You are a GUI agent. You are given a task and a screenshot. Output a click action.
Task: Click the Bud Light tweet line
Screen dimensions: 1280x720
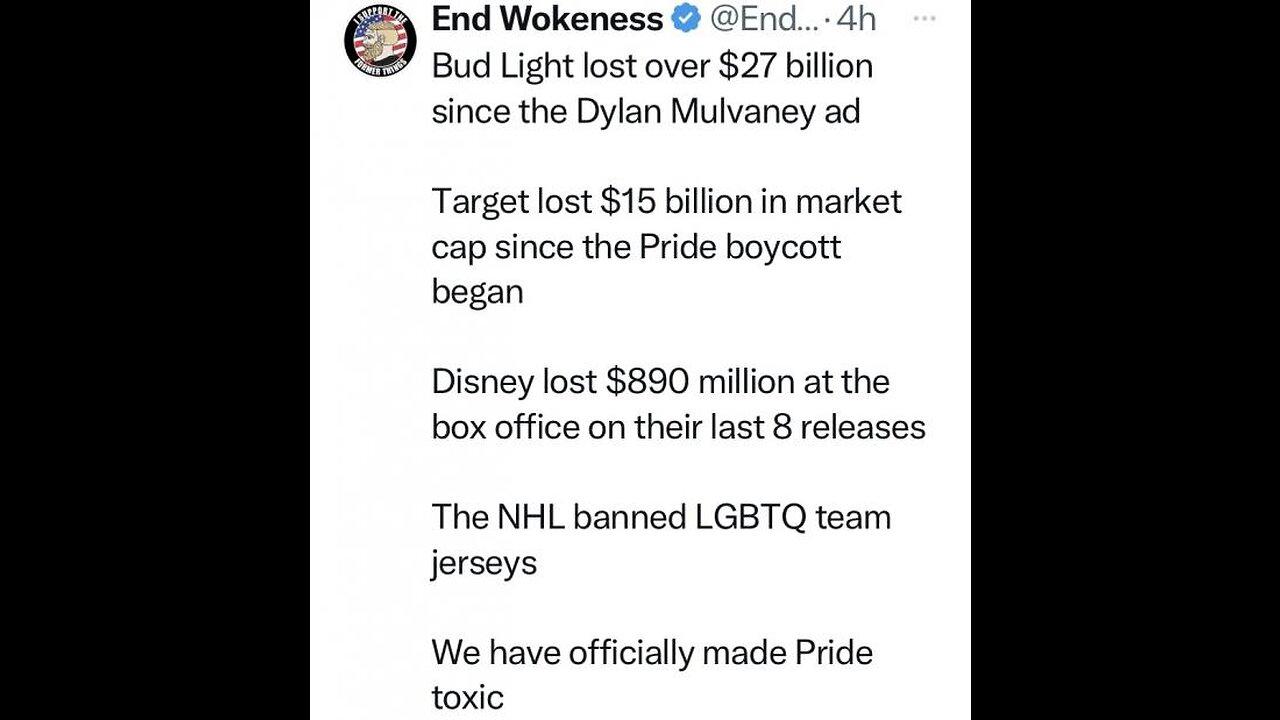[651, 66]
